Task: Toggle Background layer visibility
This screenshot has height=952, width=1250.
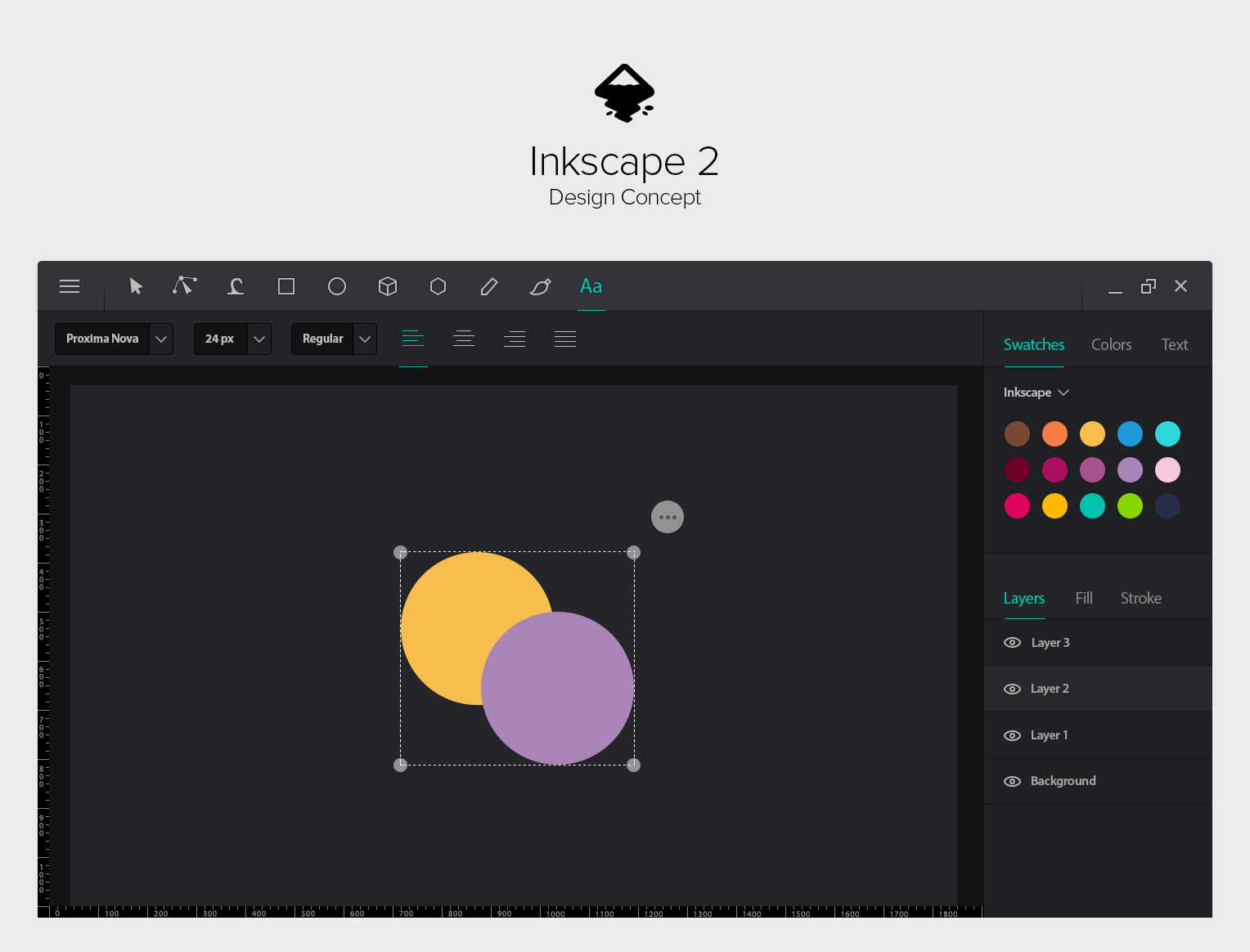Action: pyautogui.click(x=1012, y=781)
